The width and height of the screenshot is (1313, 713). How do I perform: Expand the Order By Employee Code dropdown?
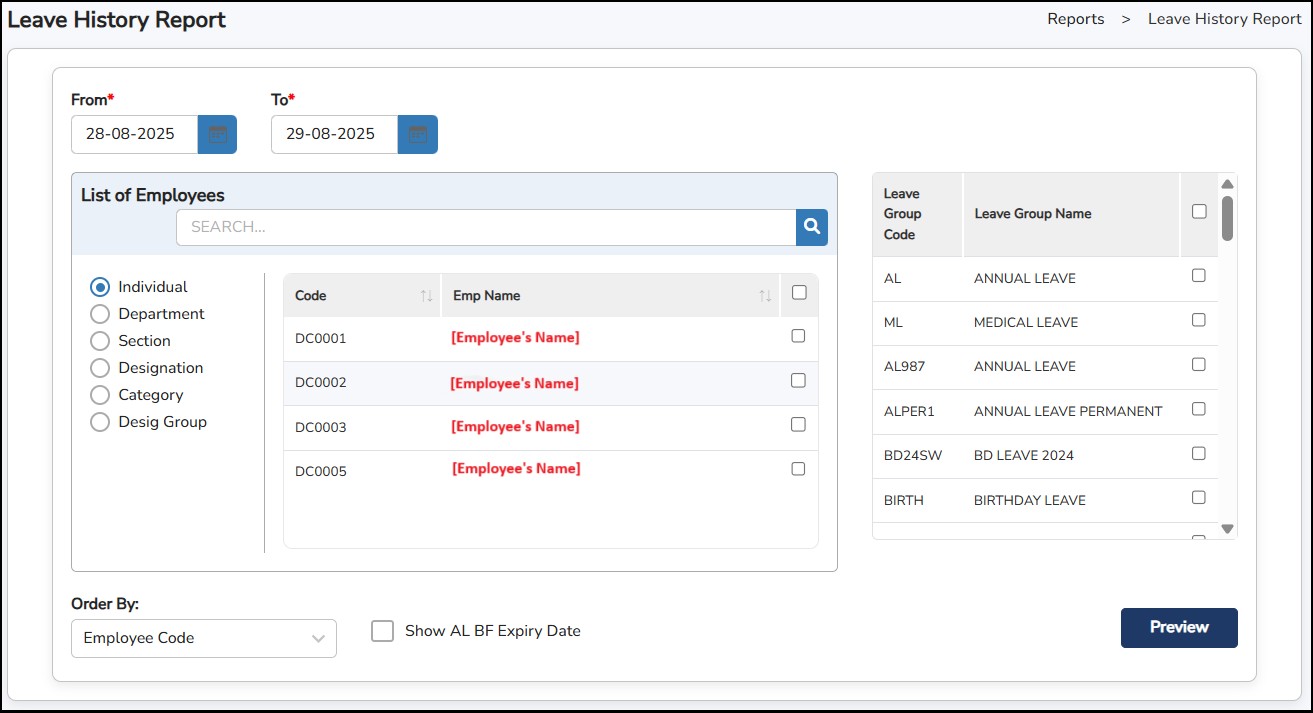(x=204, y=638)
